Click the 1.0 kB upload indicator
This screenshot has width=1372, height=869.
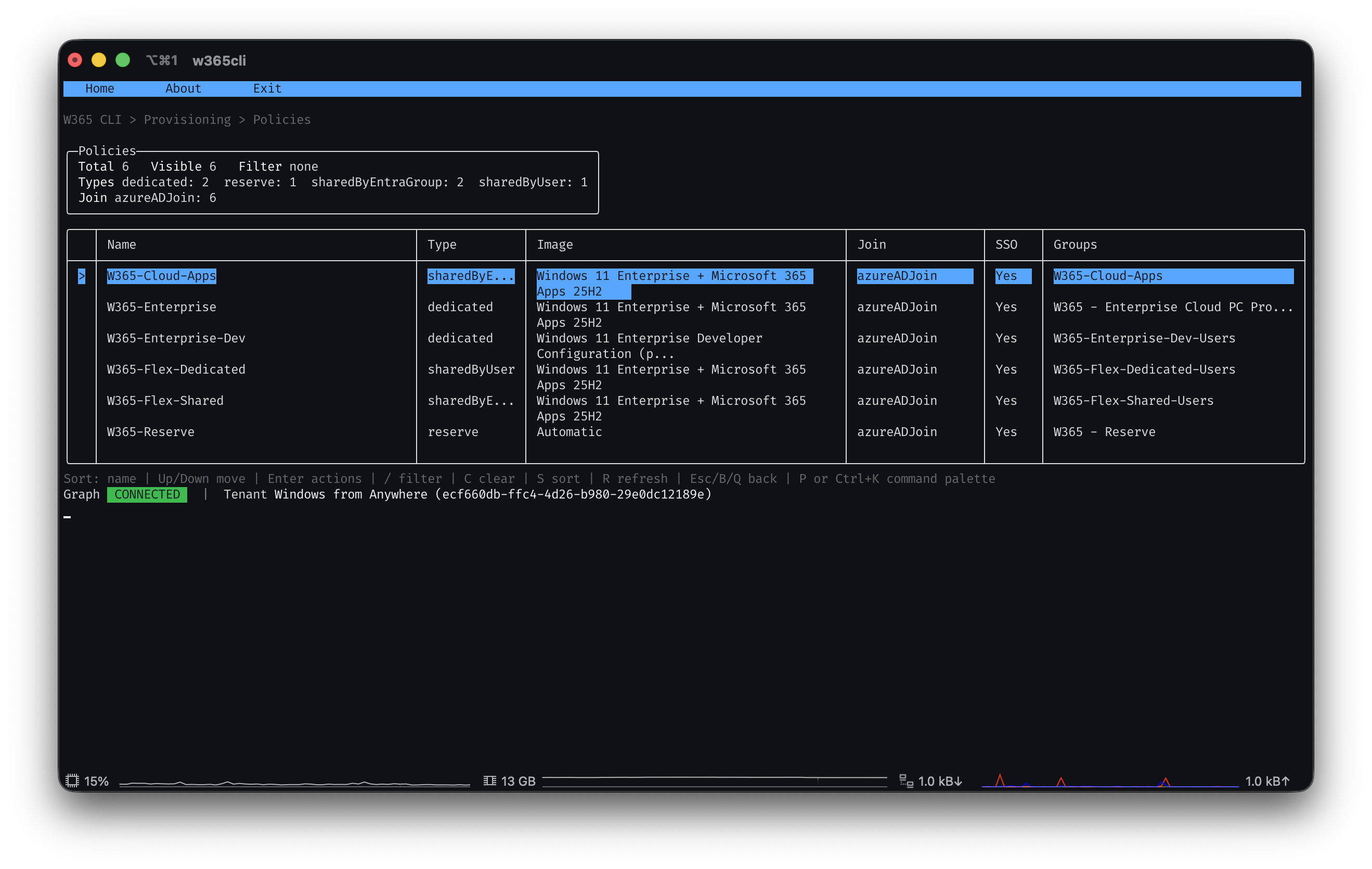1267,781
